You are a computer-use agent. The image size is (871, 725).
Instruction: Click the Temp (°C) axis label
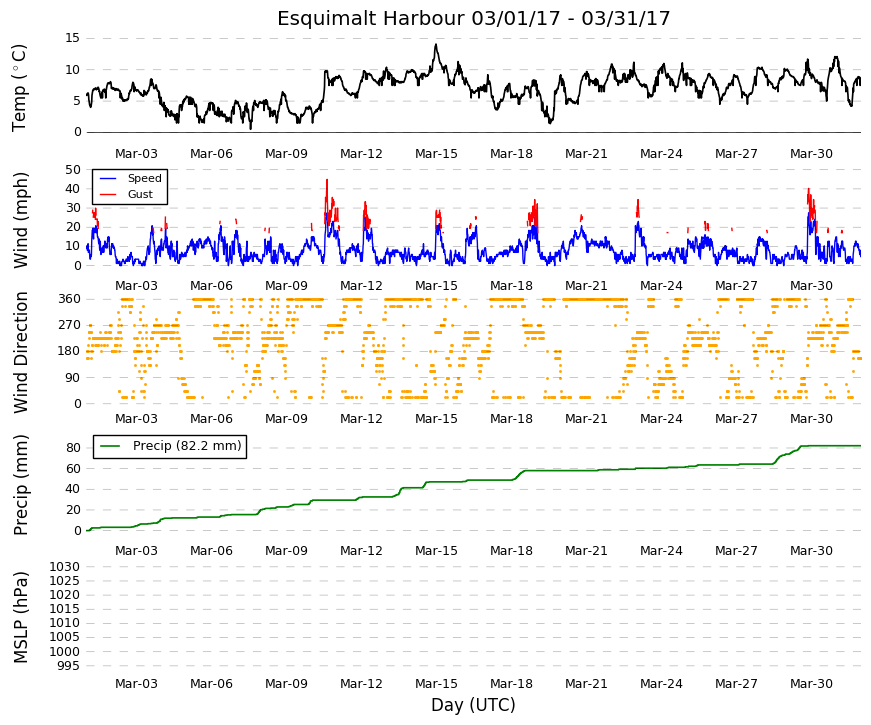(19, 88)
